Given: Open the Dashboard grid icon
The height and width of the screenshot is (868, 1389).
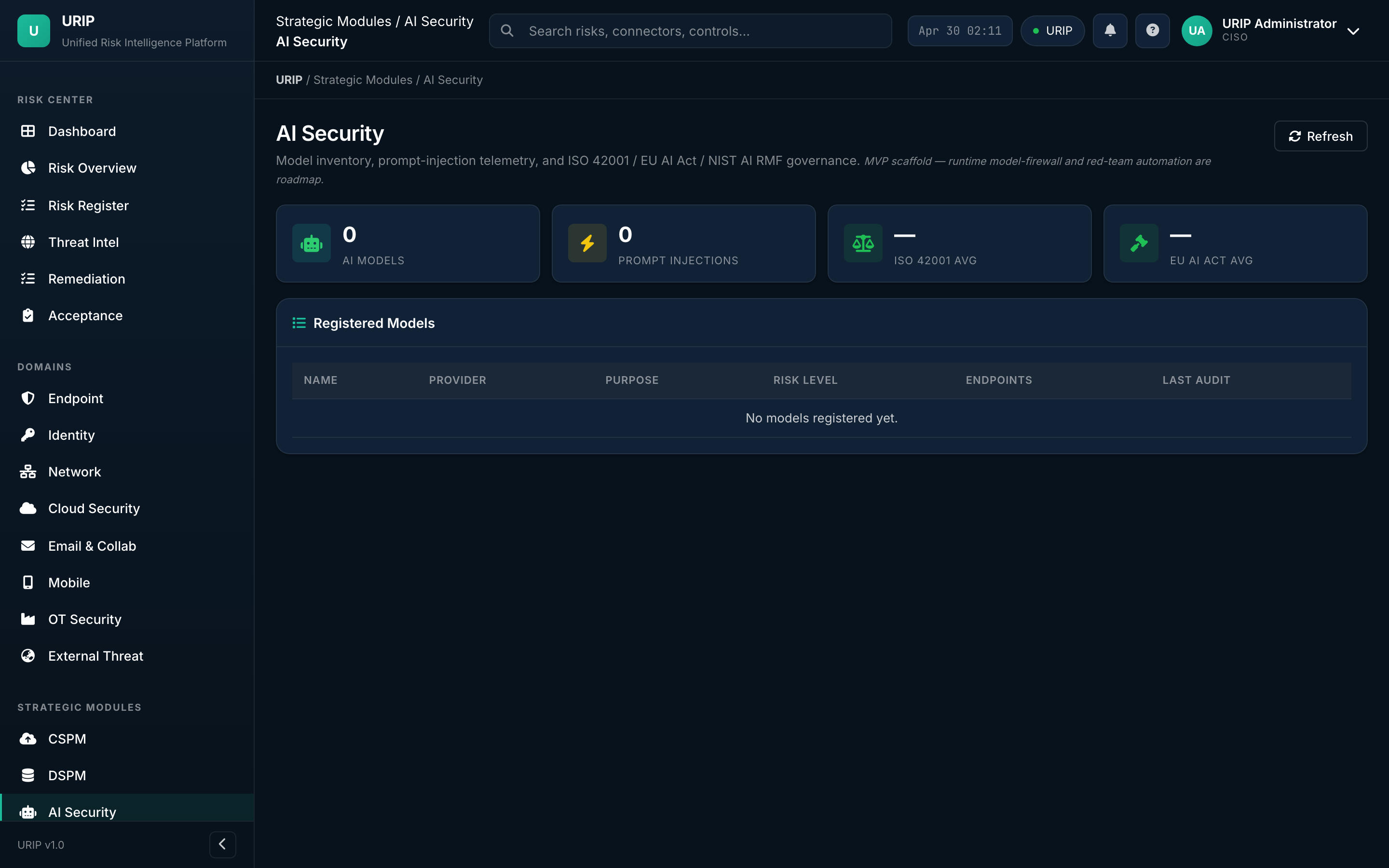Looking at the screenshot, I should pyautogui.click(x=27, y=132).
